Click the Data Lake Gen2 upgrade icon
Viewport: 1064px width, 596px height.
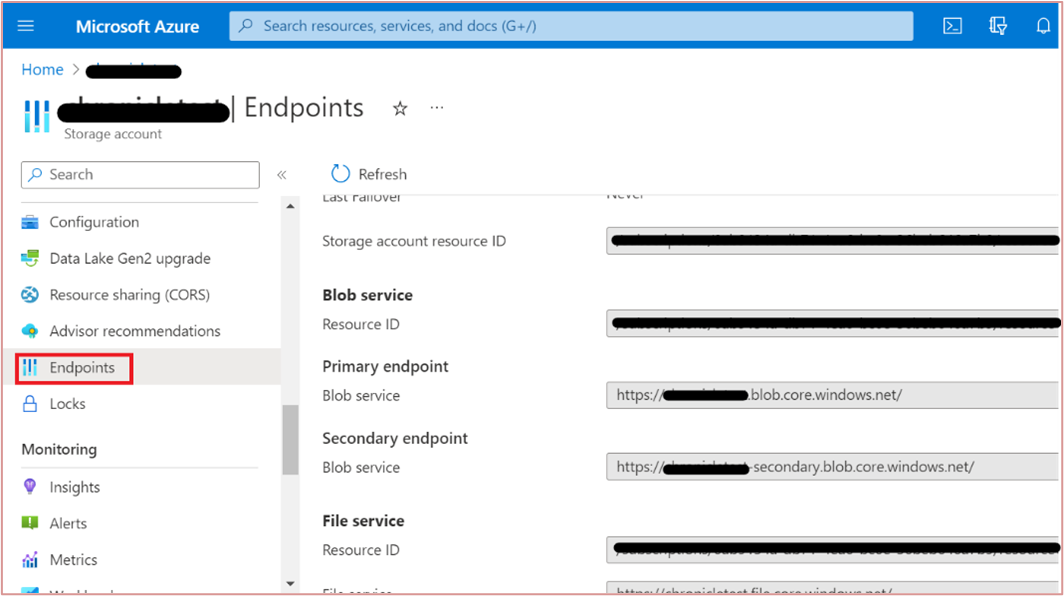tap(30, 259)
